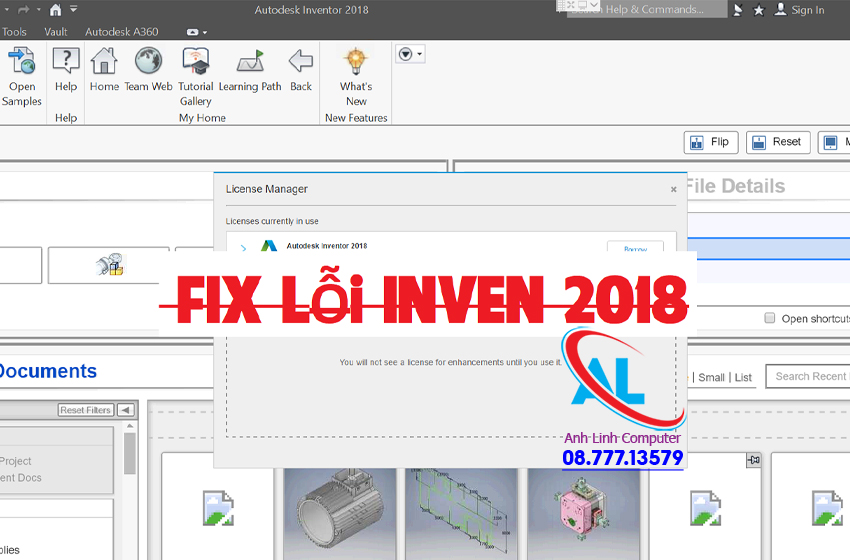Image resolution: width=850 pixels, height=560 pixels.
Task: Open the Help icon in ribbon
Action: (x=66, y=64)
